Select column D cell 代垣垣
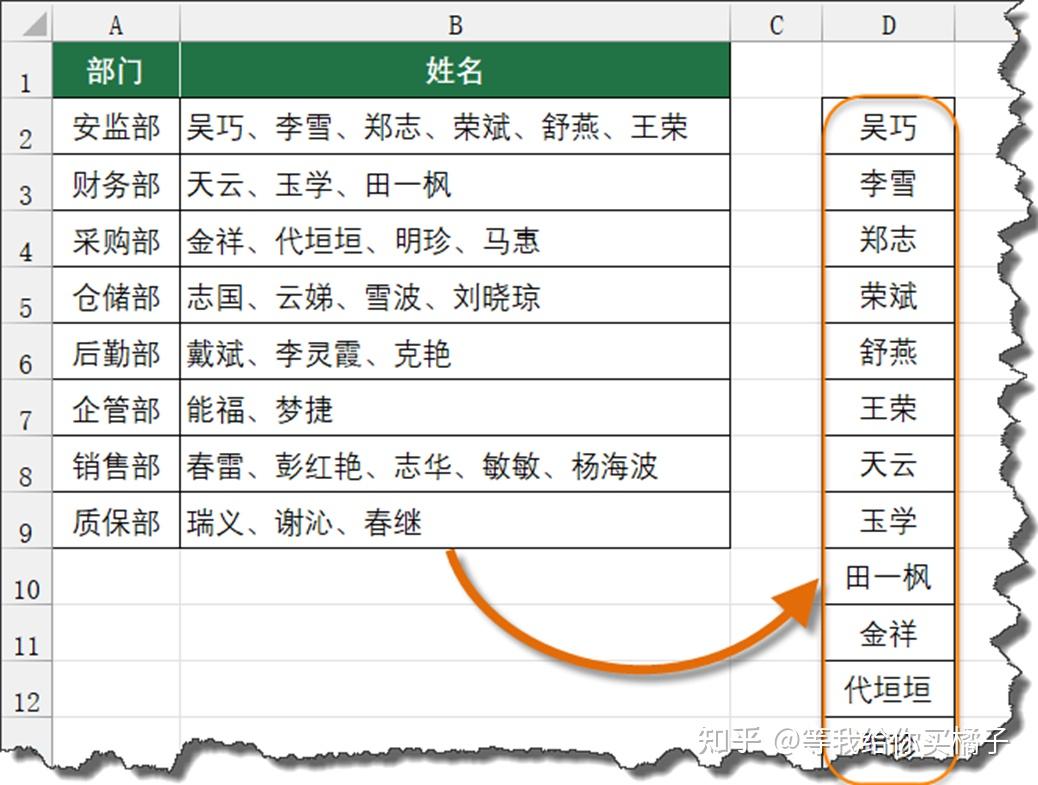 coord(888,689)
